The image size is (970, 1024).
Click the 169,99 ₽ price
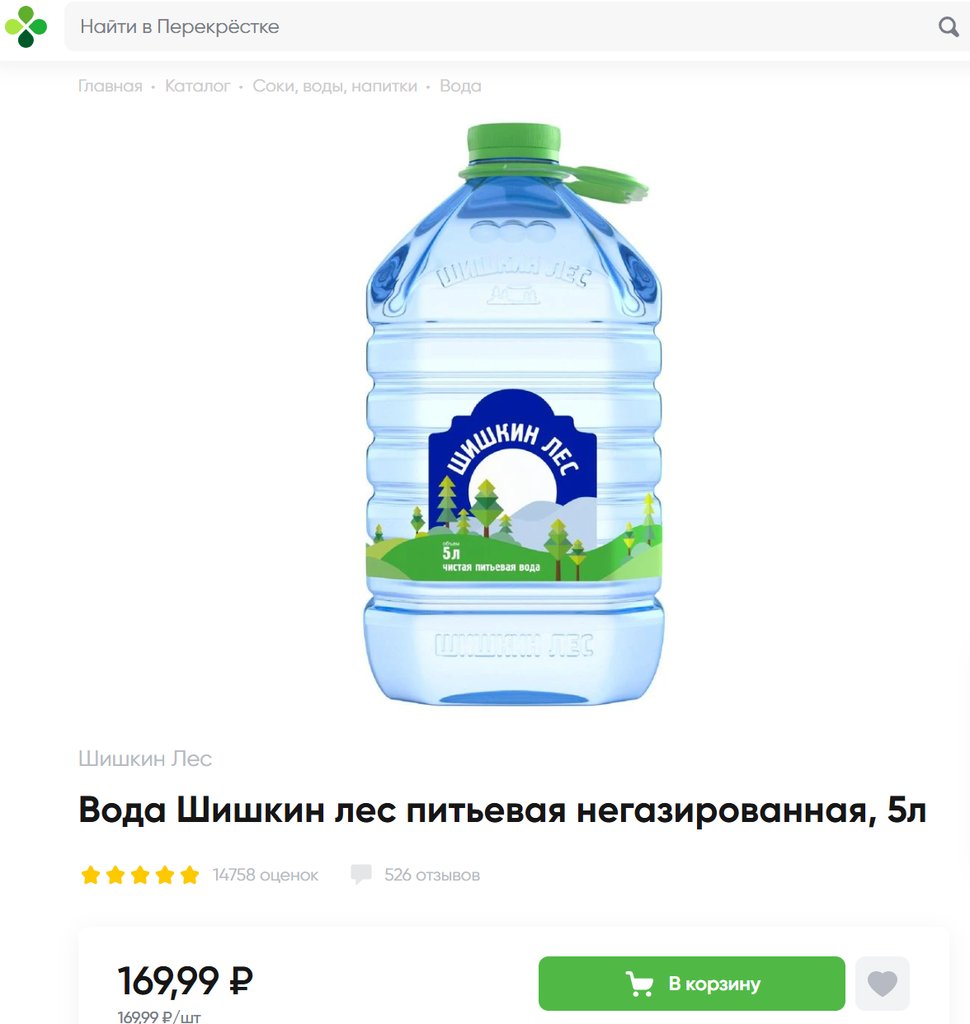point(185,980)
